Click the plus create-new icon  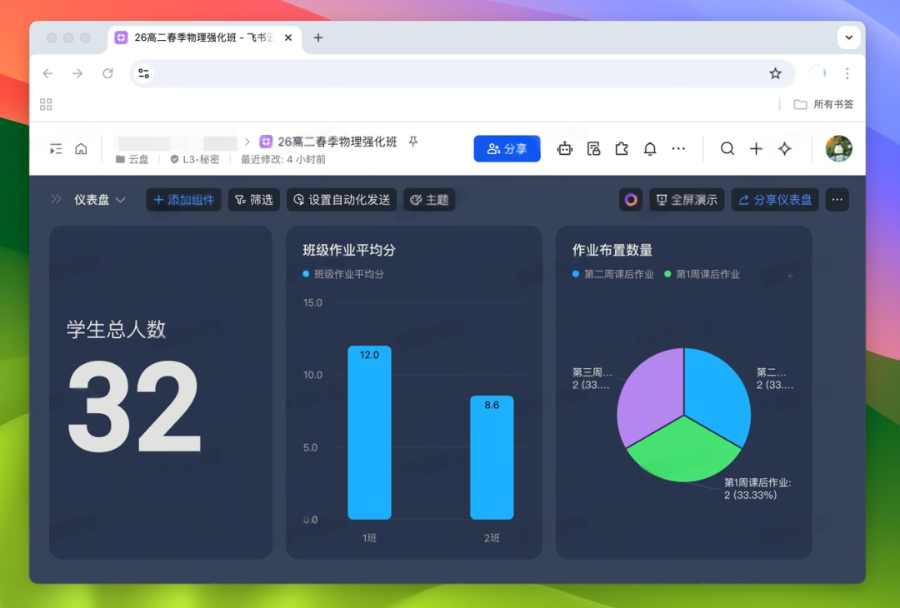coord(756,149)
